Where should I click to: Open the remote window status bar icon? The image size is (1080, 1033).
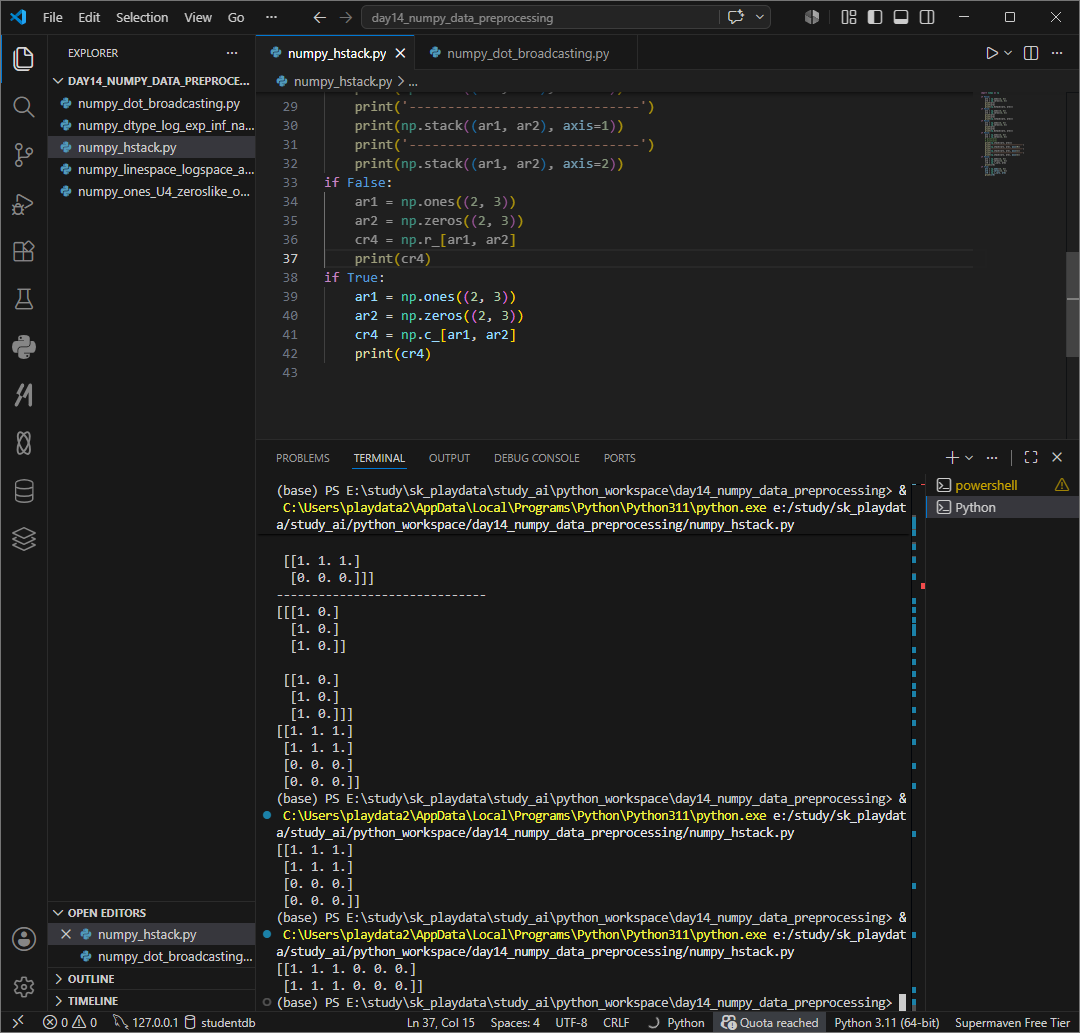tap(19, 1022)
